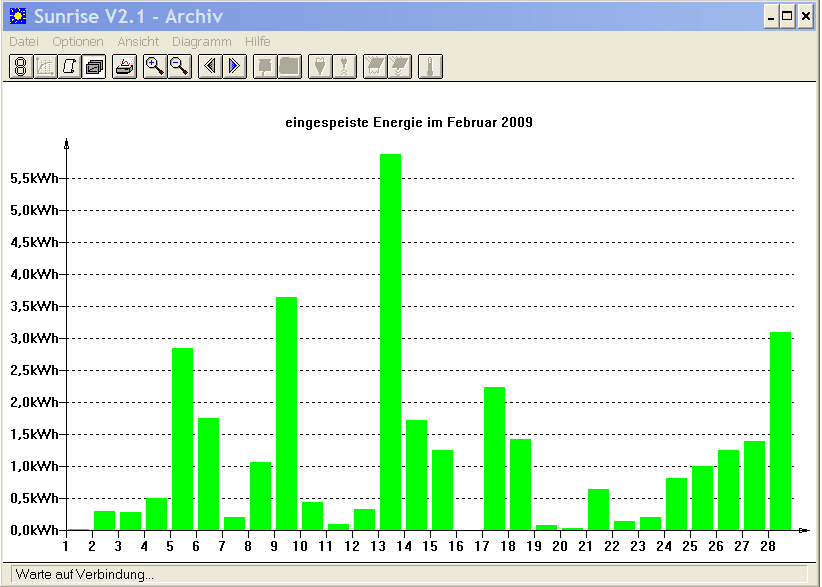Click the green bar for day 8
This screenshot has height=587, width=822.
pos(261,496)
